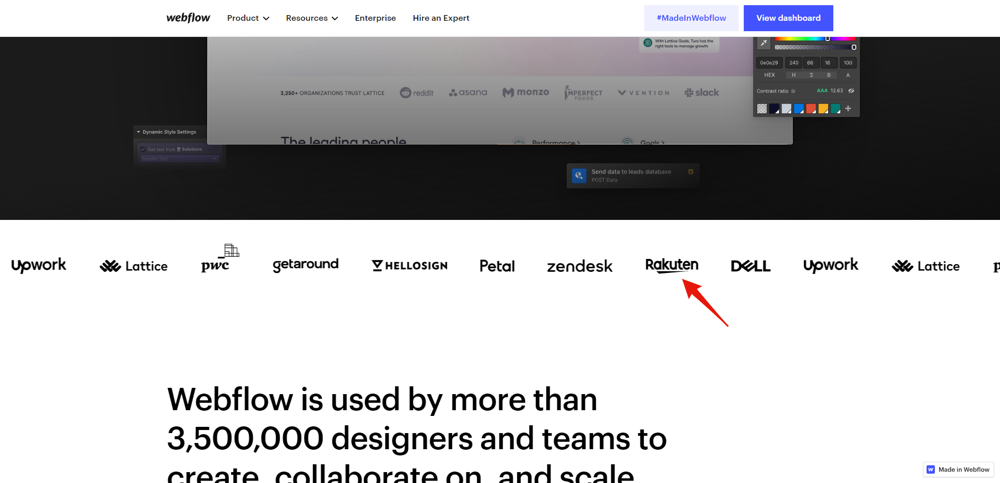The width and height of the screenshot is (1000, 483).
Task: Select the teal green color swatch
Action: (x=835, y=108)
